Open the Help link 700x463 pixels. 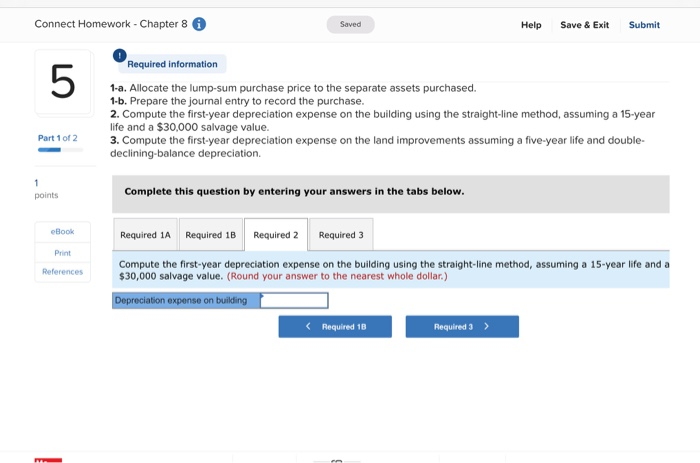pos(531,25)
